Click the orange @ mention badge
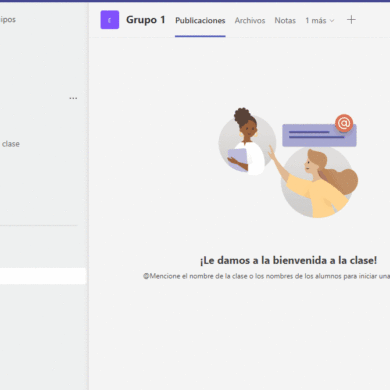The height and width of the screenshot is (390, 390). click(x=344, y=123)
